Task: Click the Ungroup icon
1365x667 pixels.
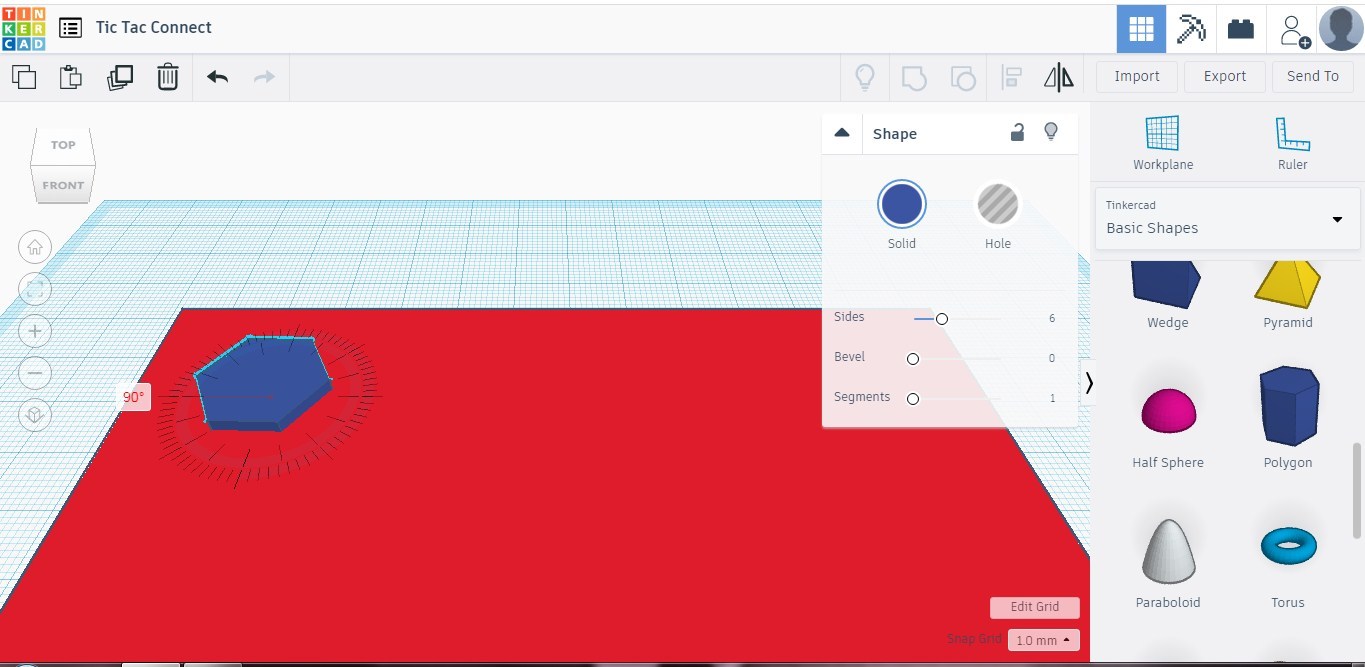Action: coord(962,77)
